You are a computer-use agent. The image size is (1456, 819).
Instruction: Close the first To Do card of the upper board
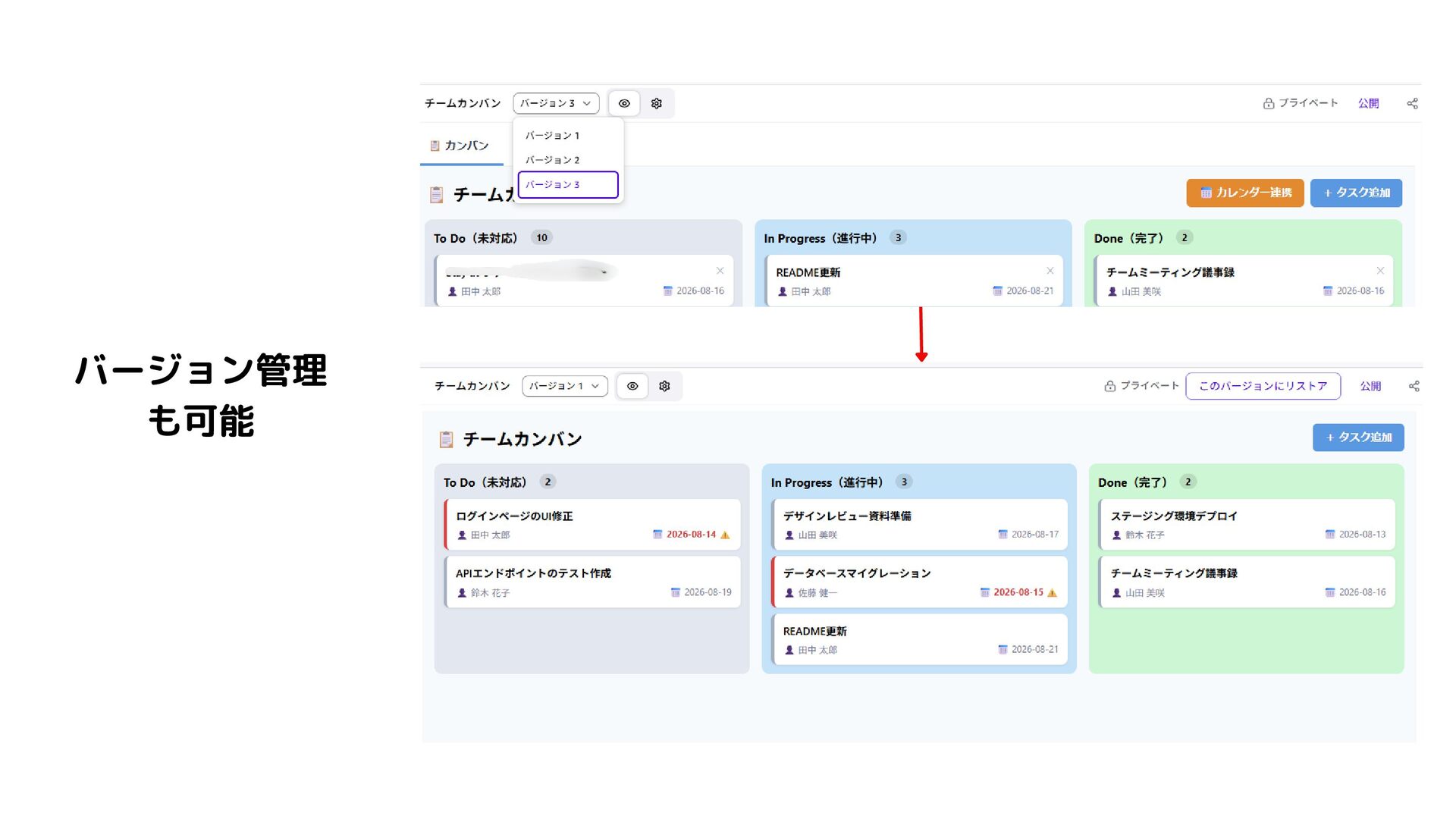[x=720, y=271]
